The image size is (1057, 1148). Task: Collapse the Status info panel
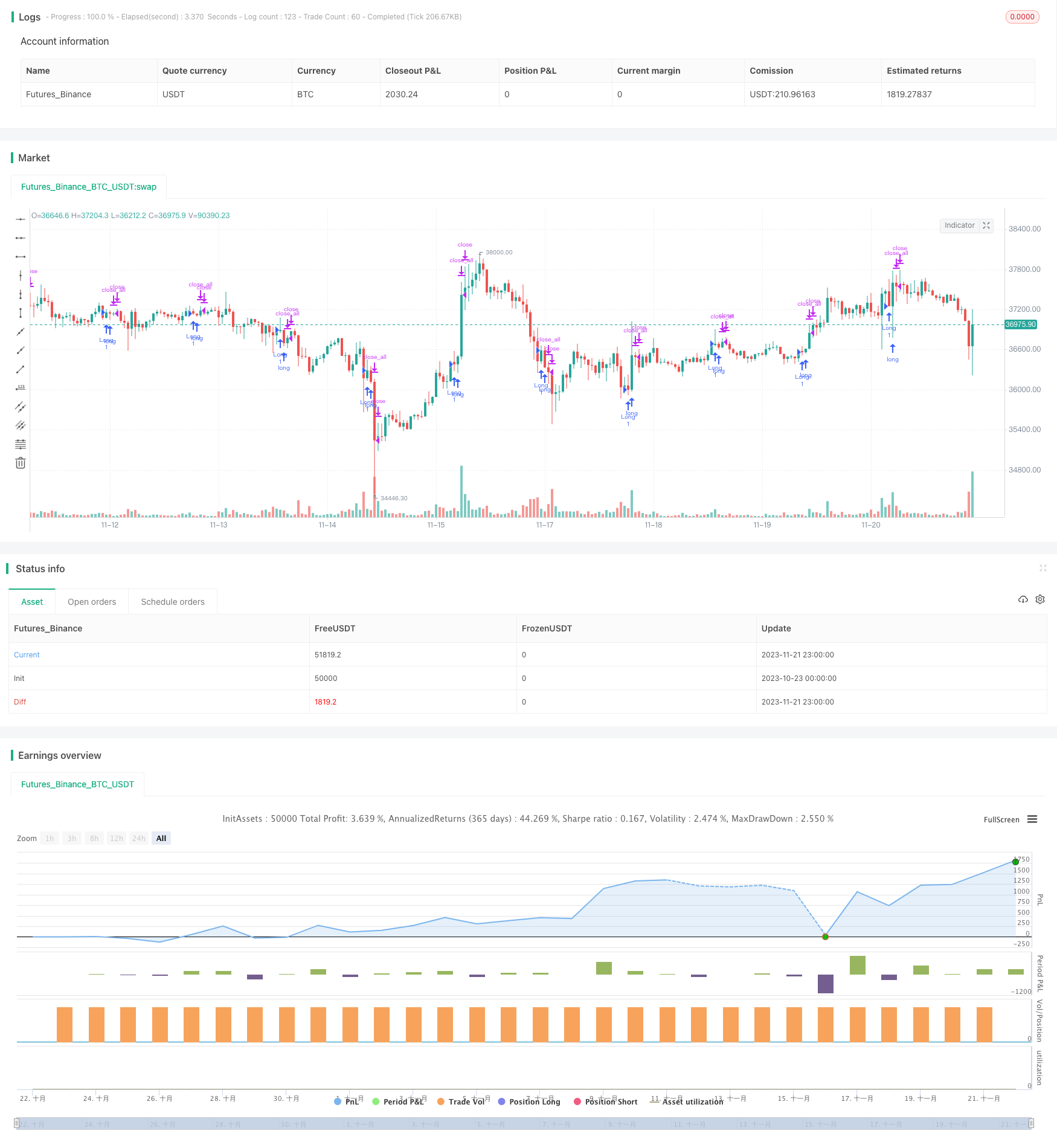(x=1043, y=568)
